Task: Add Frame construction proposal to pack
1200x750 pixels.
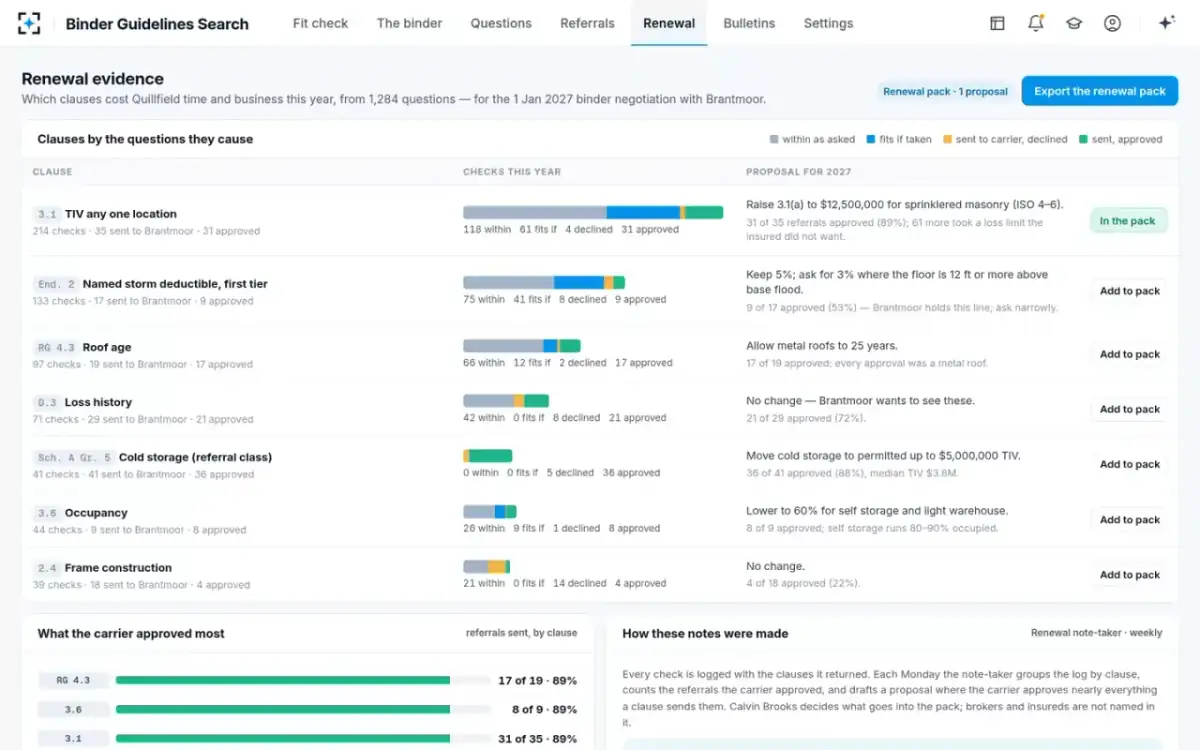Action: (x=1129, y=575)
